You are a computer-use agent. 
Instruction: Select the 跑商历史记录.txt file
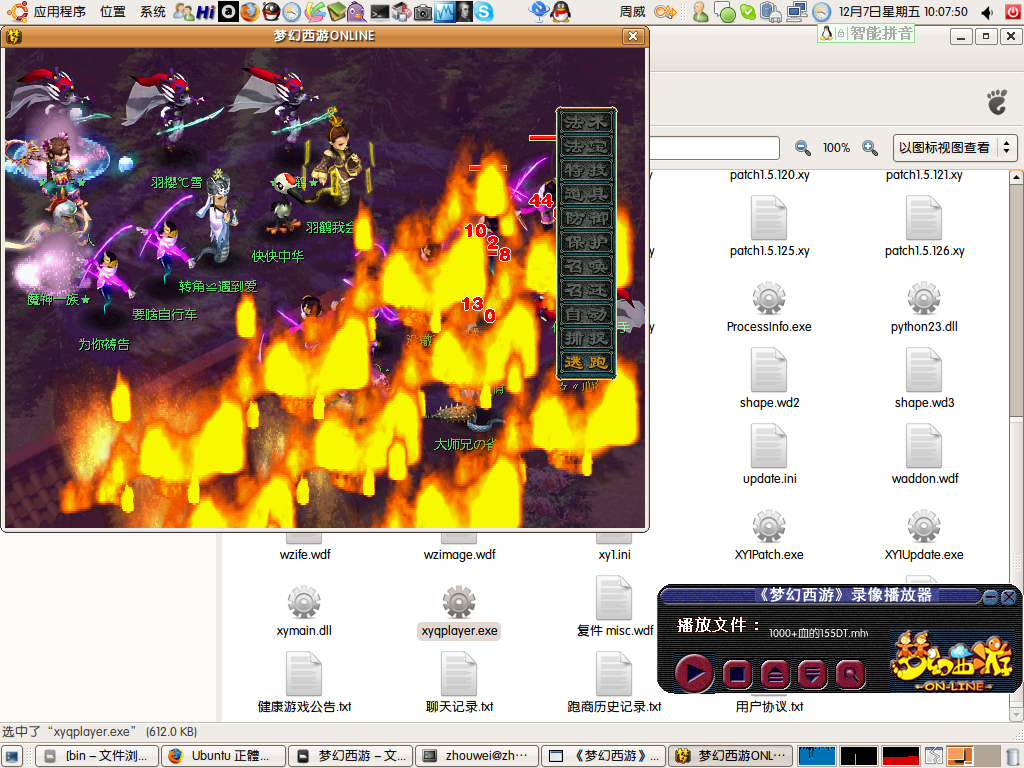pyautogui.click(x=614, y=682)
